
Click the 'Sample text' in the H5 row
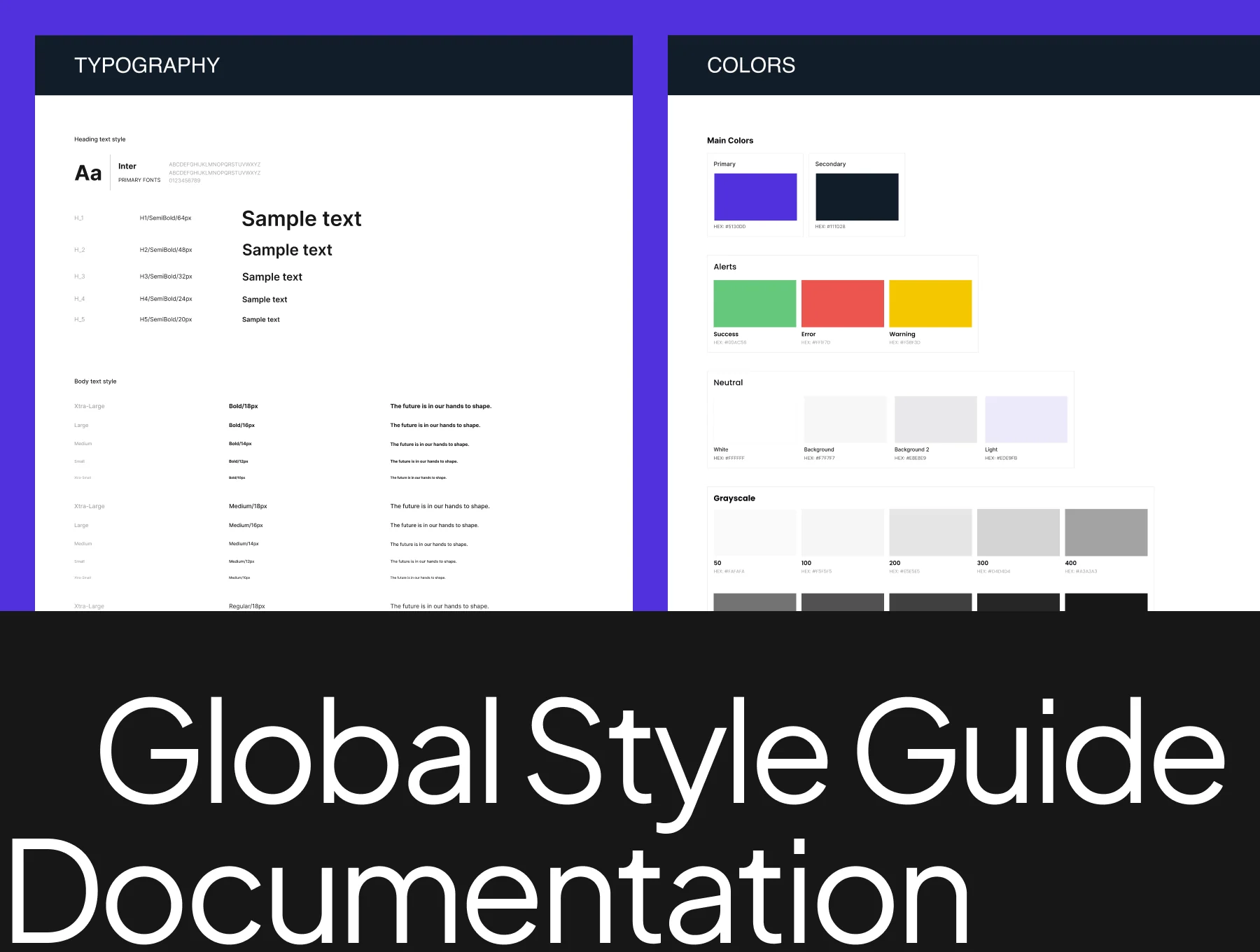261,319
